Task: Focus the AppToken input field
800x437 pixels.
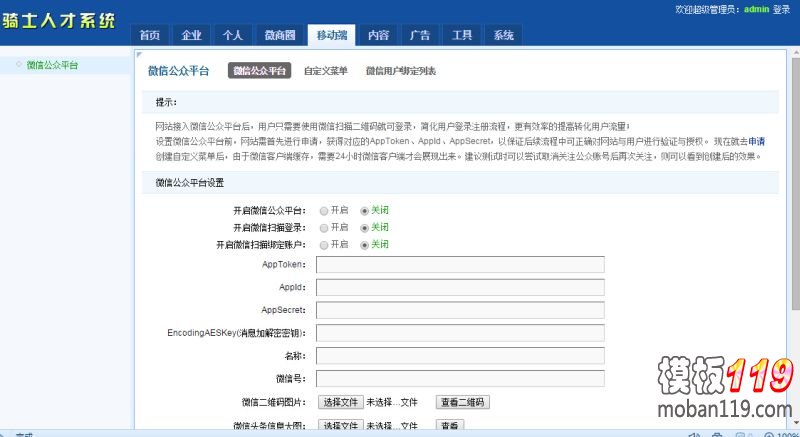Action: [x=460, y=265]
